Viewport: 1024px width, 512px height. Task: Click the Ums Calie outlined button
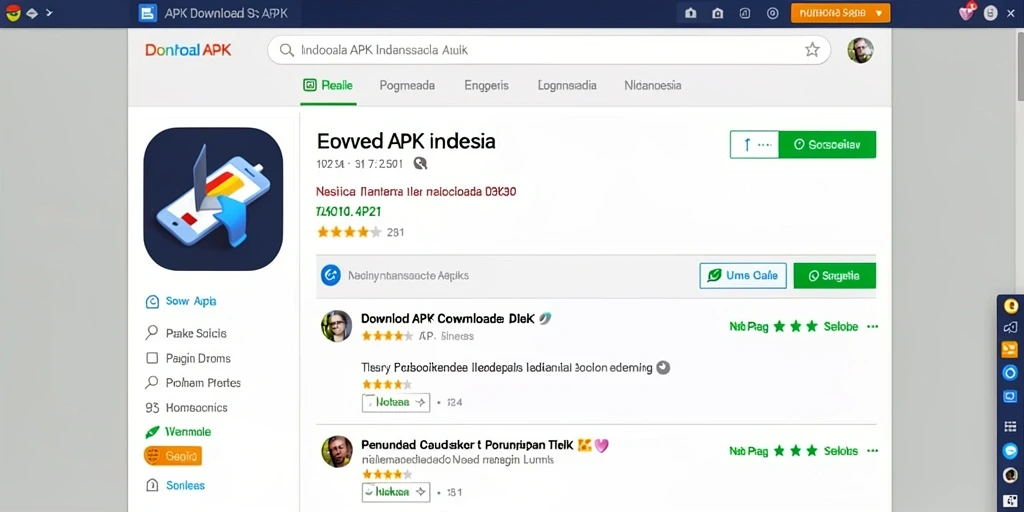pos(743,276)
